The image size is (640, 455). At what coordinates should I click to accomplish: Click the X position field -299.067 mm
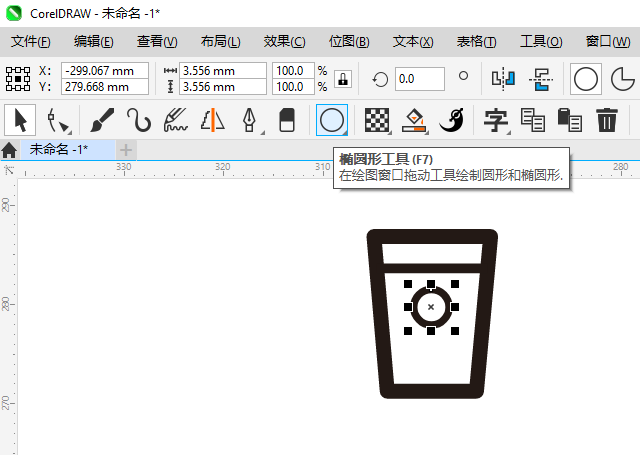[x=105, y=71]
